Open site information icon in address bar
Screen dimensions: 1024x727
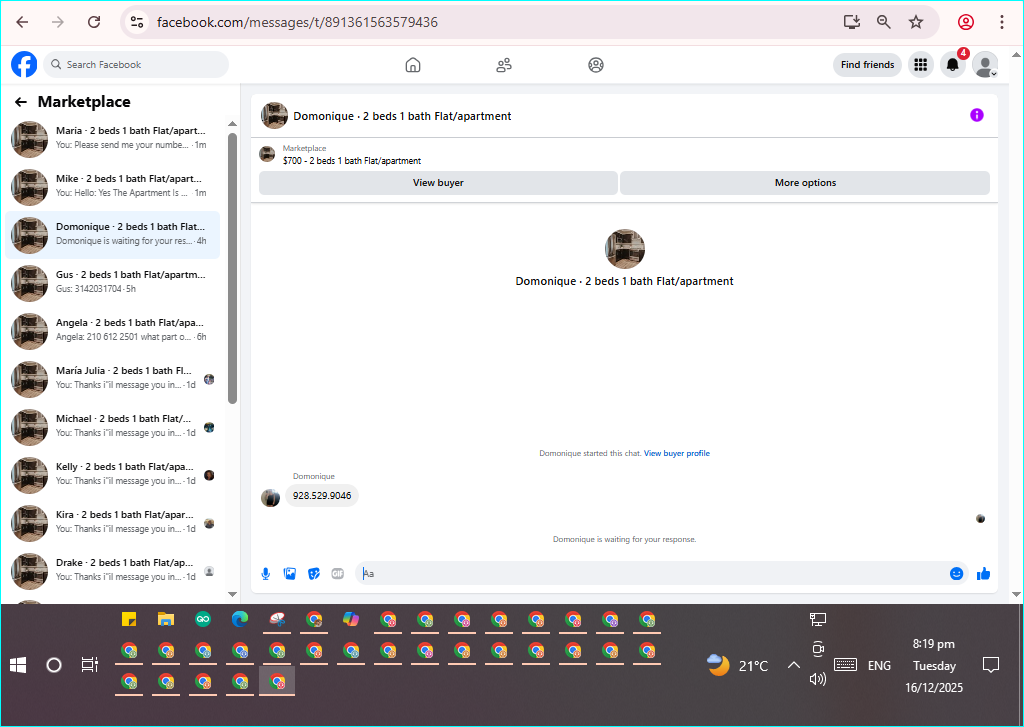pos(137,22)
